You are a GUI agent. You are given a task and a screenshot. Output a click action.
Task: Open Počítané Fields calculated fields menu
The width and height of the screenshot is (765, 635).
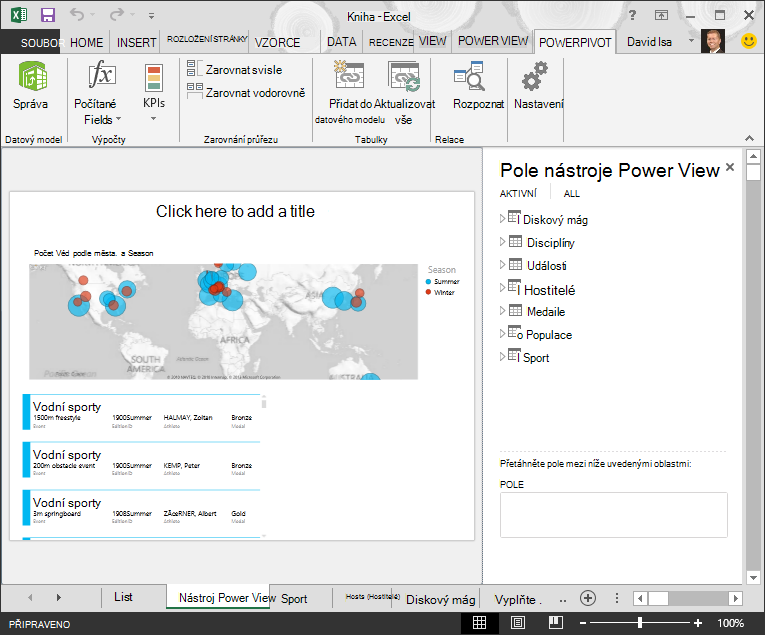point(98,93)
